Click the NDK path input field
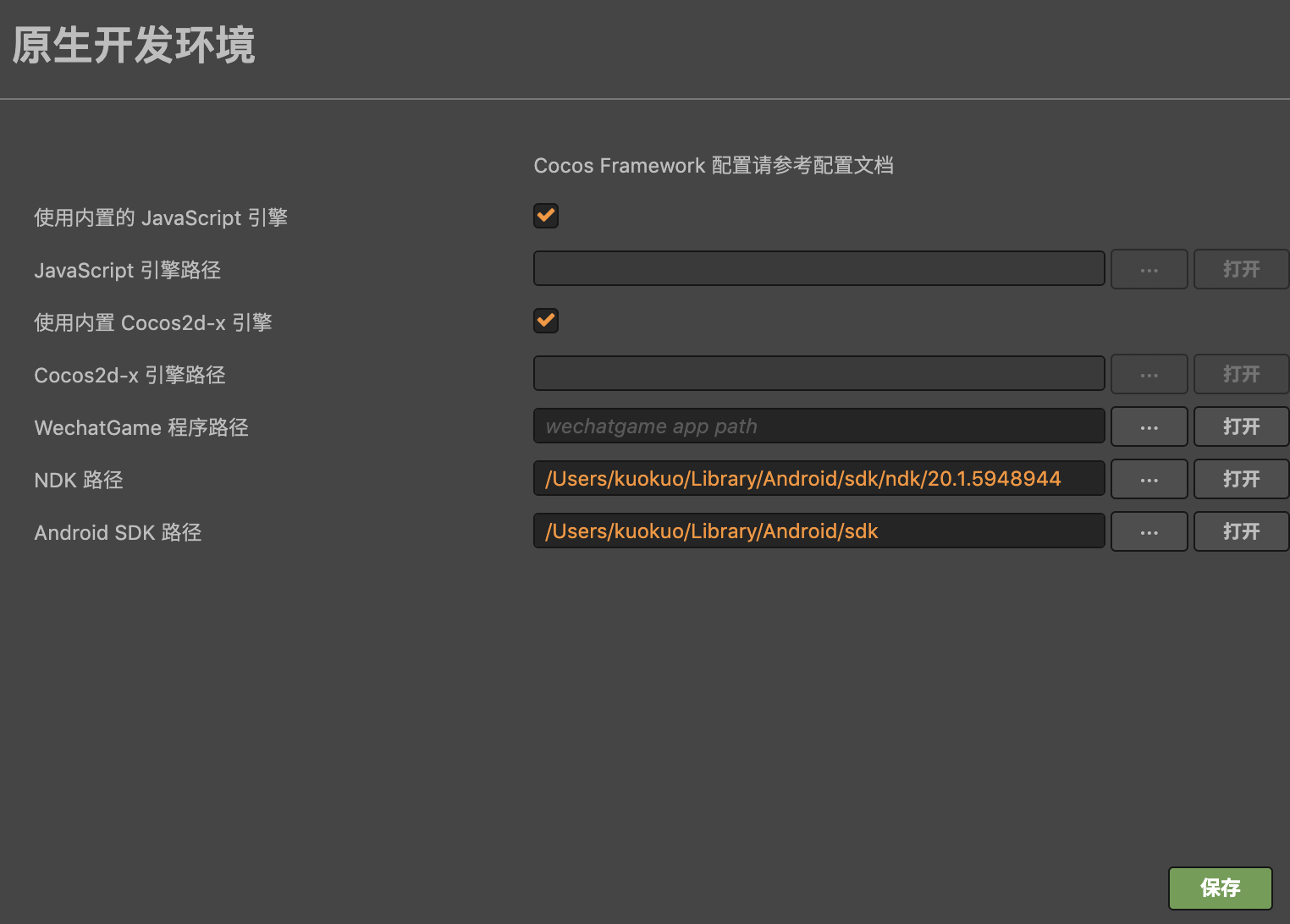Viewport: 1290px width, 924px height. pyautogui.click(x=819, y=479)
